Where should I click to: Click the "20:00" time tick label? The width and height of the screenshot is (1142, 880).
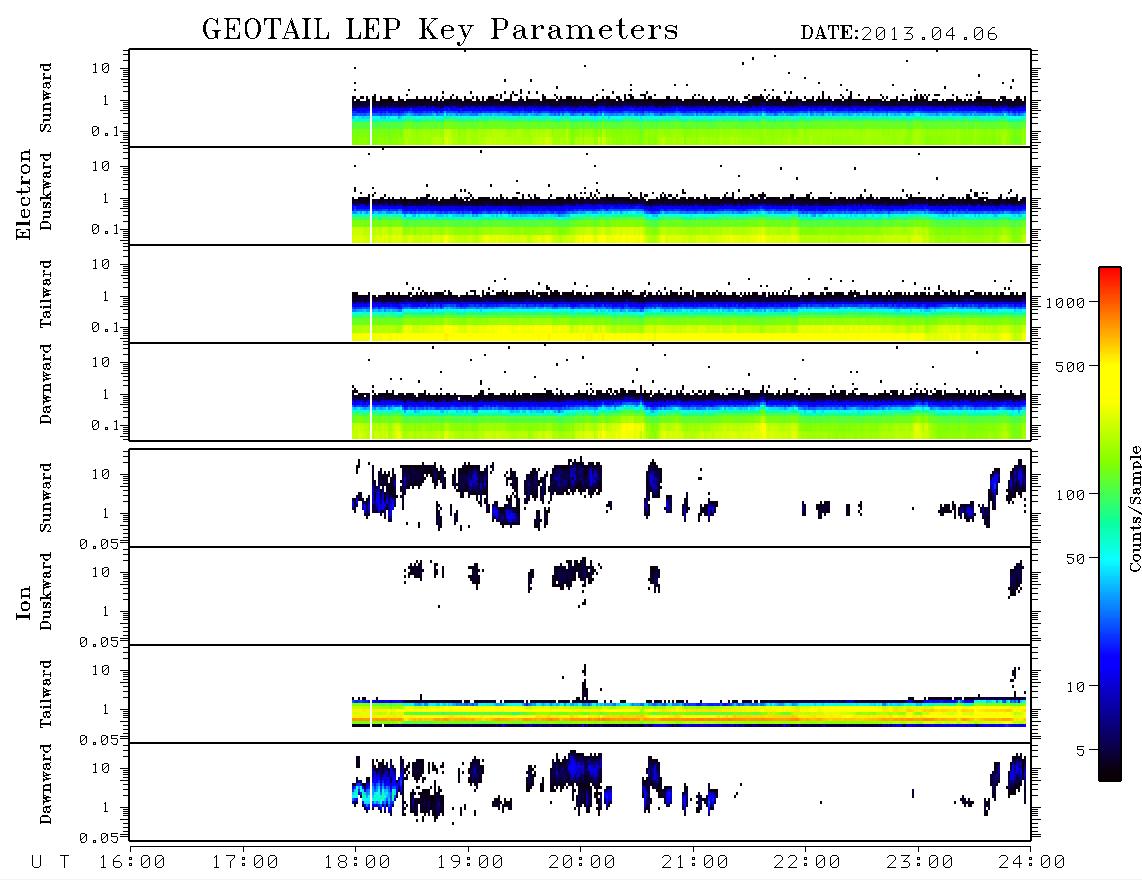582,863
